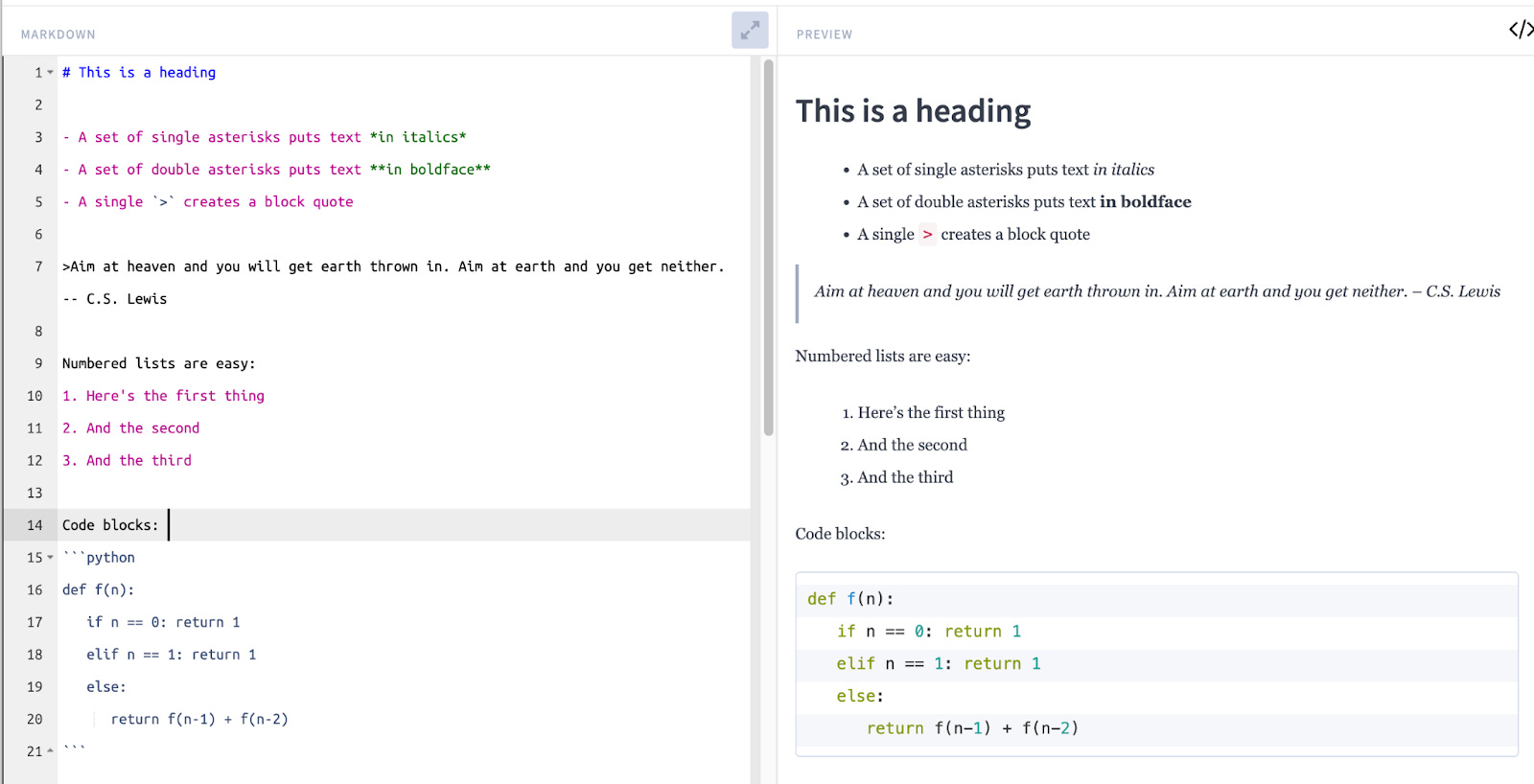Click the editor vertical scrollbar thumb
Viewport: 1534px width, 784px height.
click(x=768, y=247)
